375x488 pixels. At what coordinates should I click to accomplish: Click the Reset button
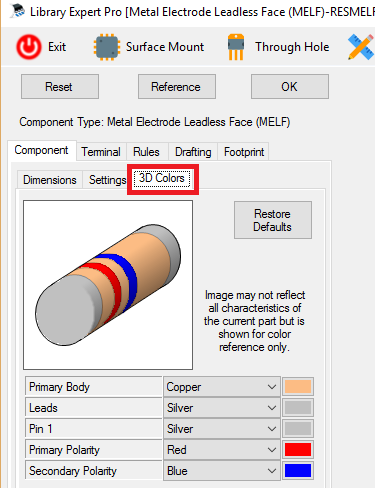click(60, 87)
